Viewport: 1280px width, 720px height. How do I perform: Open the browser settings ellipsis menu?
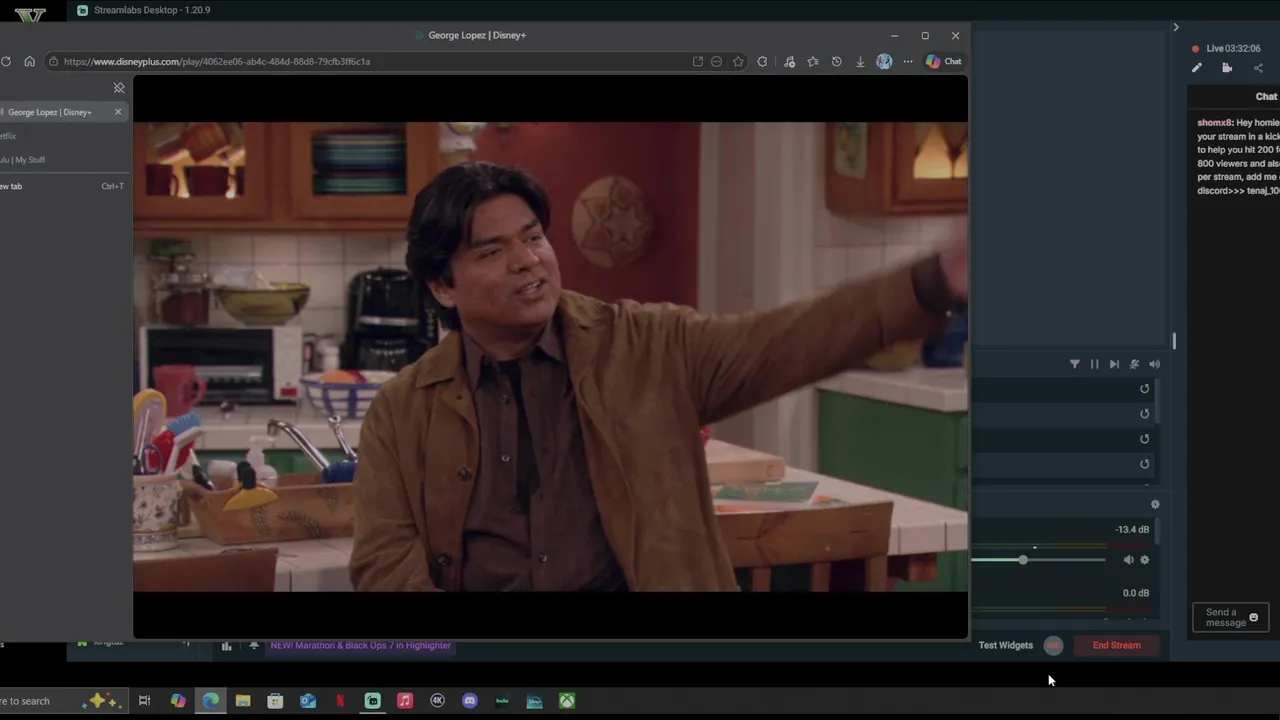click(x=908, y=61)
